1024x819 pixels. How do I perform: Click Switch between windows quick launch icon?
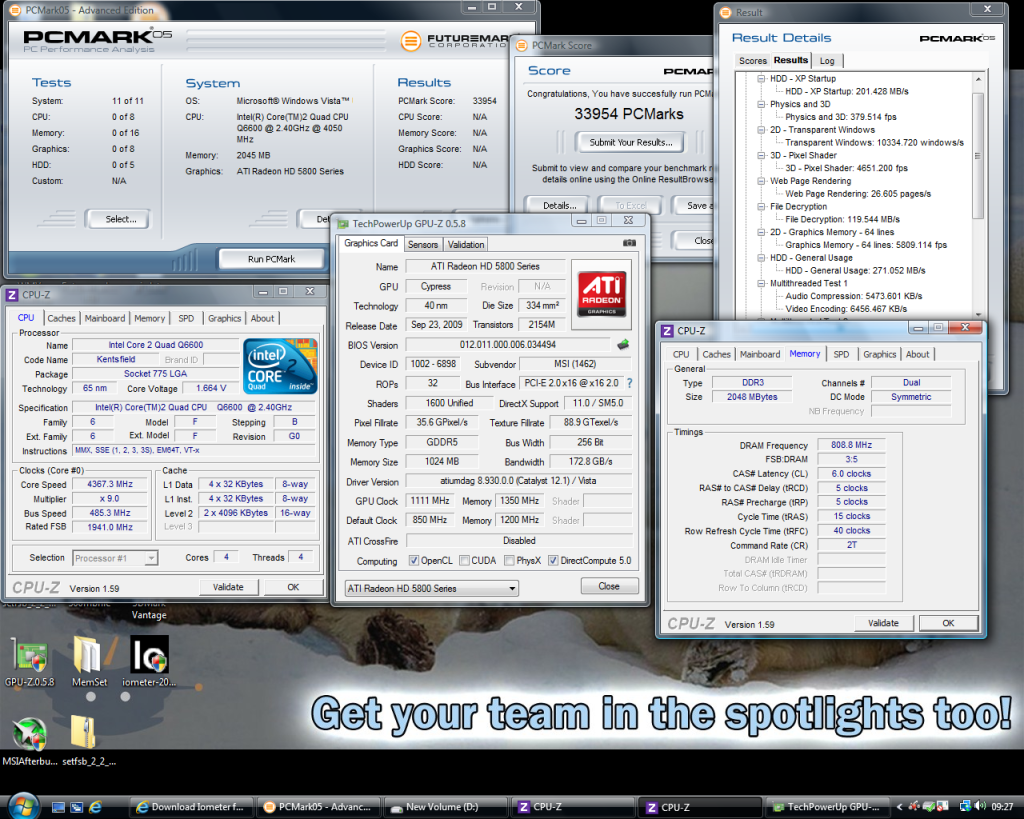[76, 807]
